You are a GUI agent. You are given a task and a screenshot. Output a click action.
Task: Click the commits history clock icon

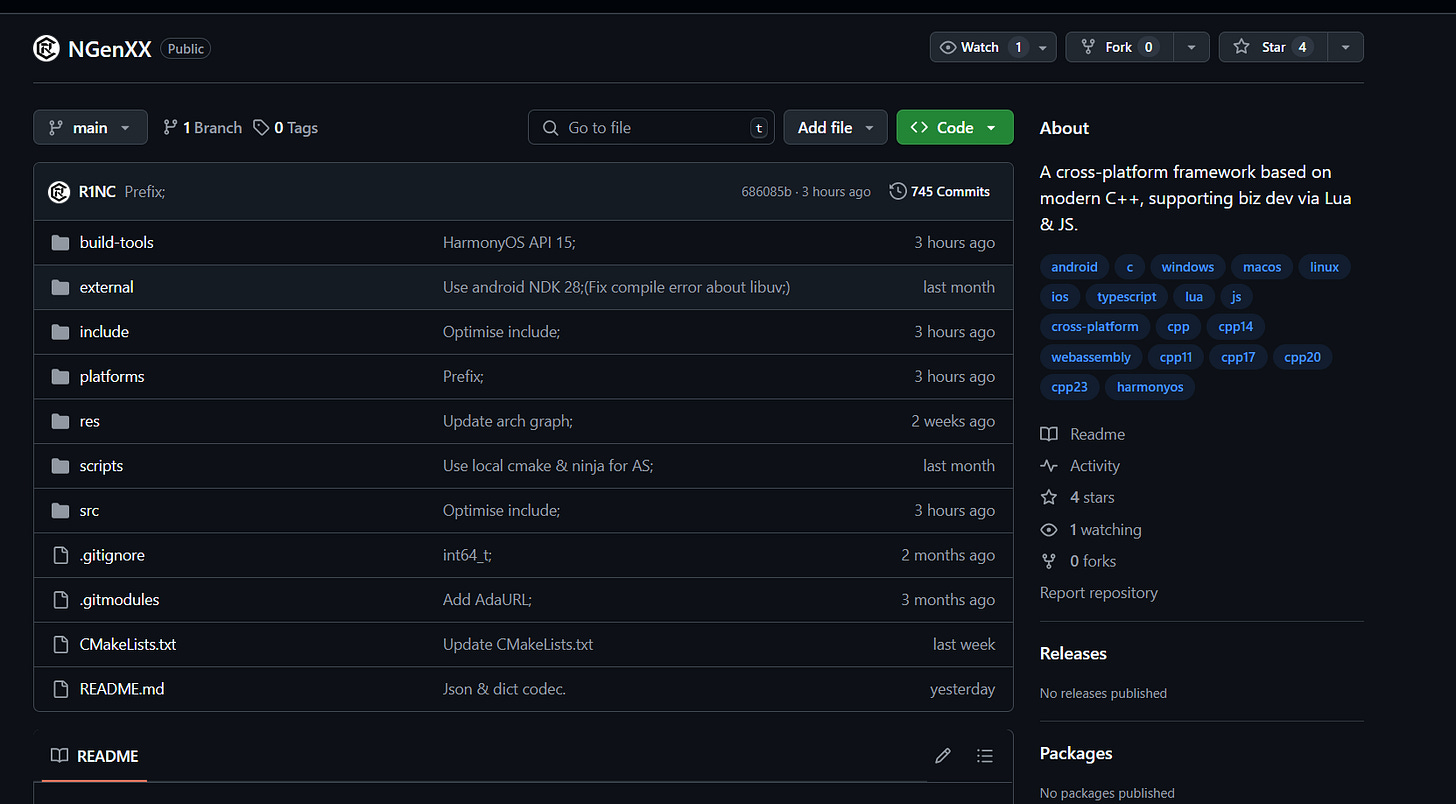tap(898, 191)
